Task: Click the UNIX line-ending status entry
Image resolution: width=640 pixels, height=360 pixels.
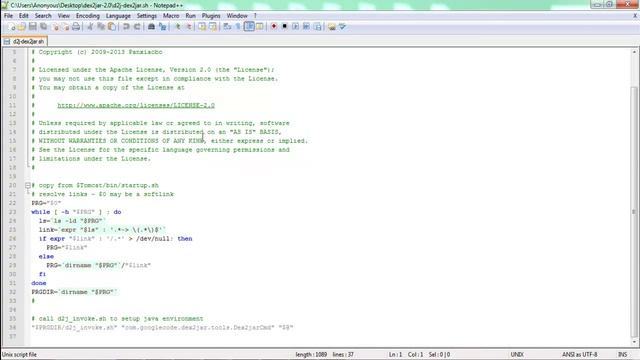Action: tap(517, 354)
